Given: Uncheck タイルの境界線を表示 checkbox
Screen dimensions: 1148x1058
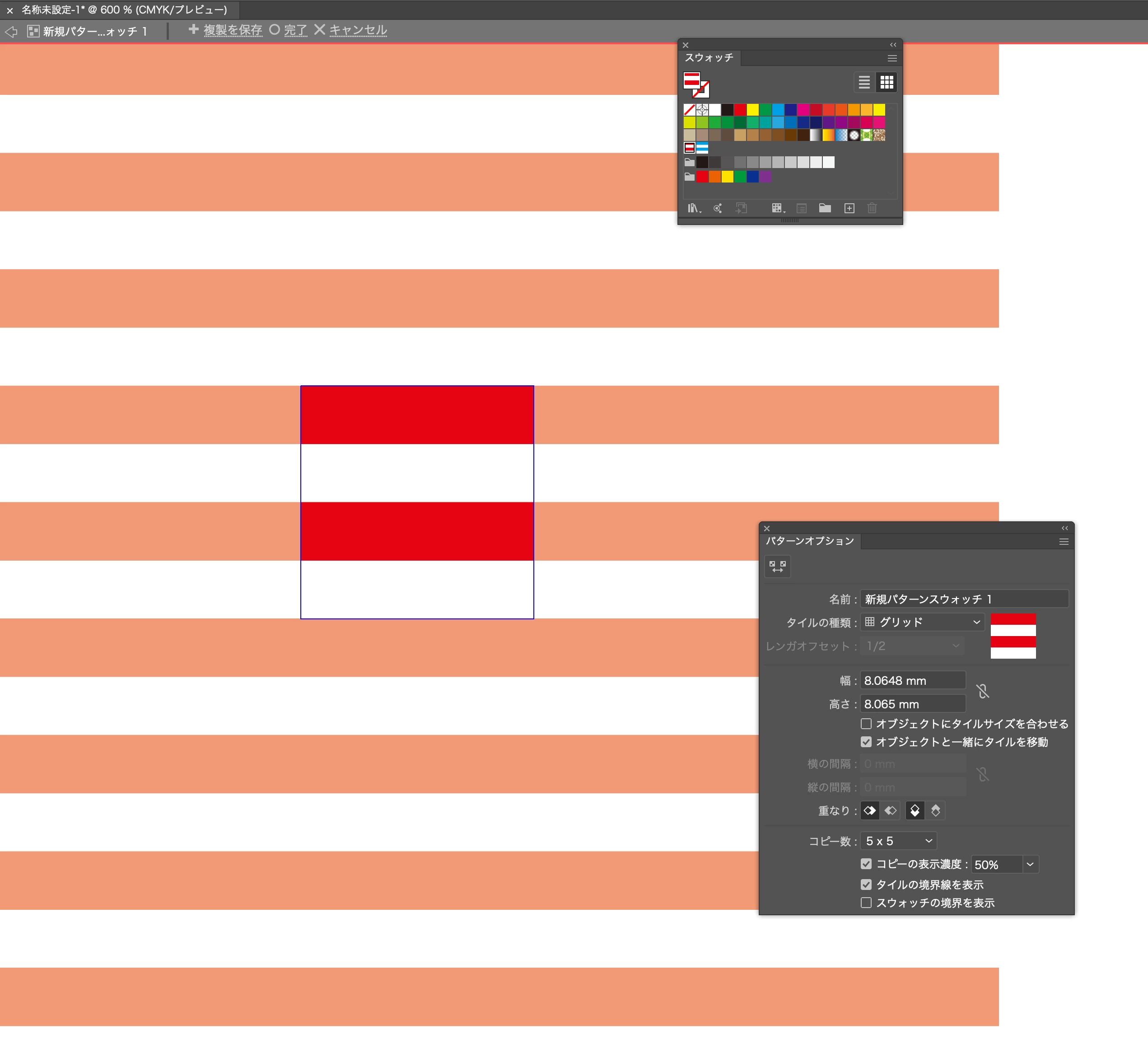Looking at the screenshot, I should (x=866, y=885).
